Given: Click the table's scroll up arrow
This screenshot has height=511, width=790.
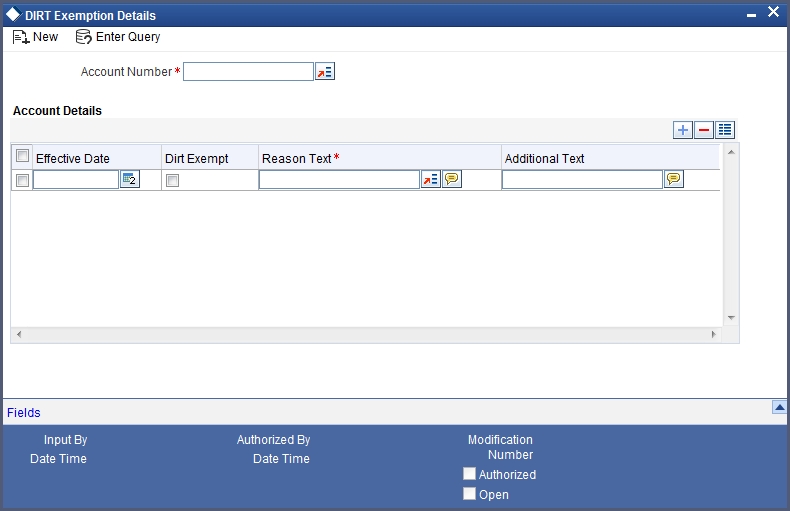Looking at the screenshot, I should coord(731,152).
